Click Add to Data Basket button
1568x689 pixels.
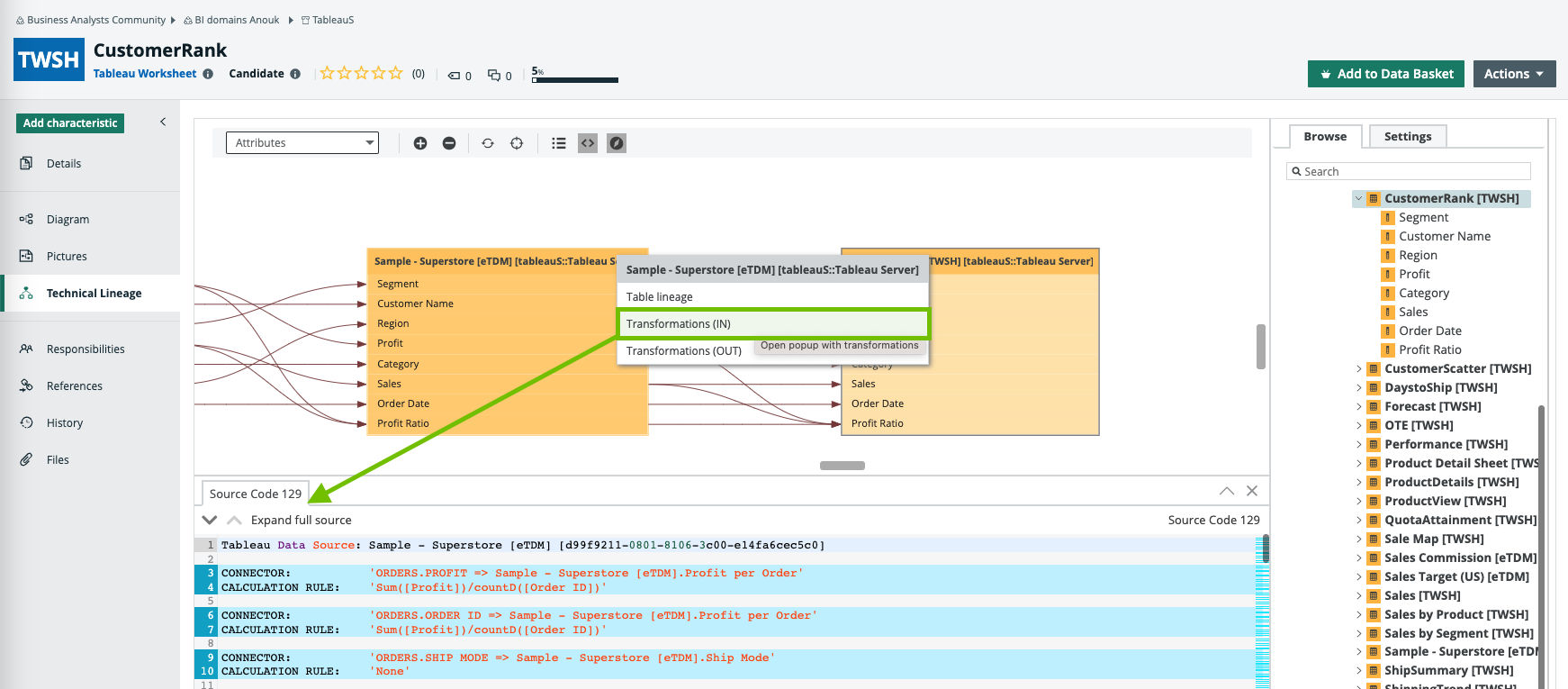[x=1385, y=74]
